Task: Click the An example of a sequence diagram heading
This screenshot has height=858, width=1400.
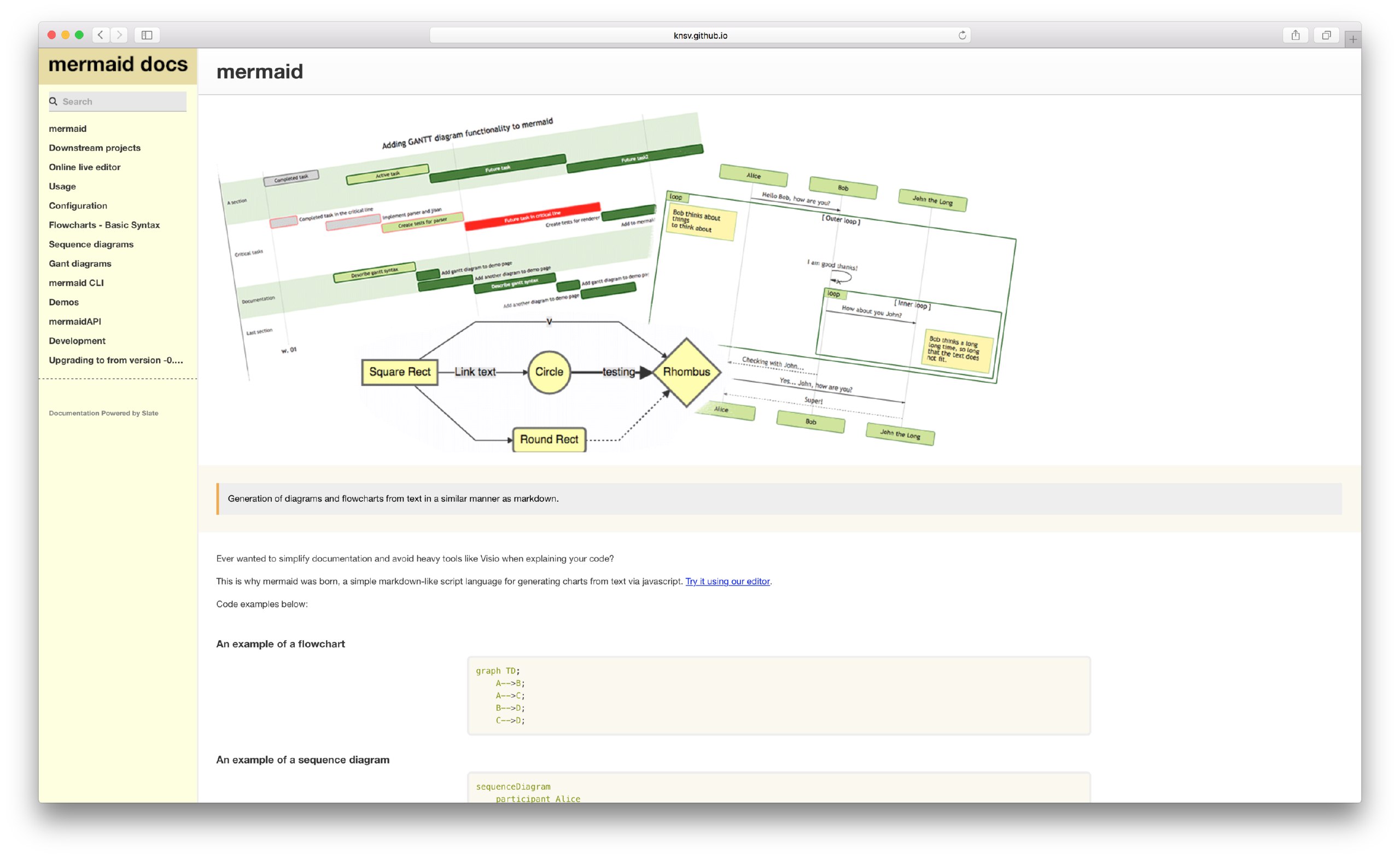Action: pyautogui.click(x=303, y=760)
